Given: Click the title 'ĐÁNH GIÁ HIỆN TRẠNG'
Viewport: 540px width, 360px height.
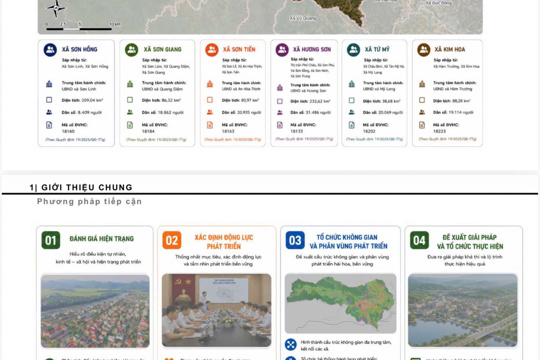Looking at the screenshot, I should tap(102, 238).
